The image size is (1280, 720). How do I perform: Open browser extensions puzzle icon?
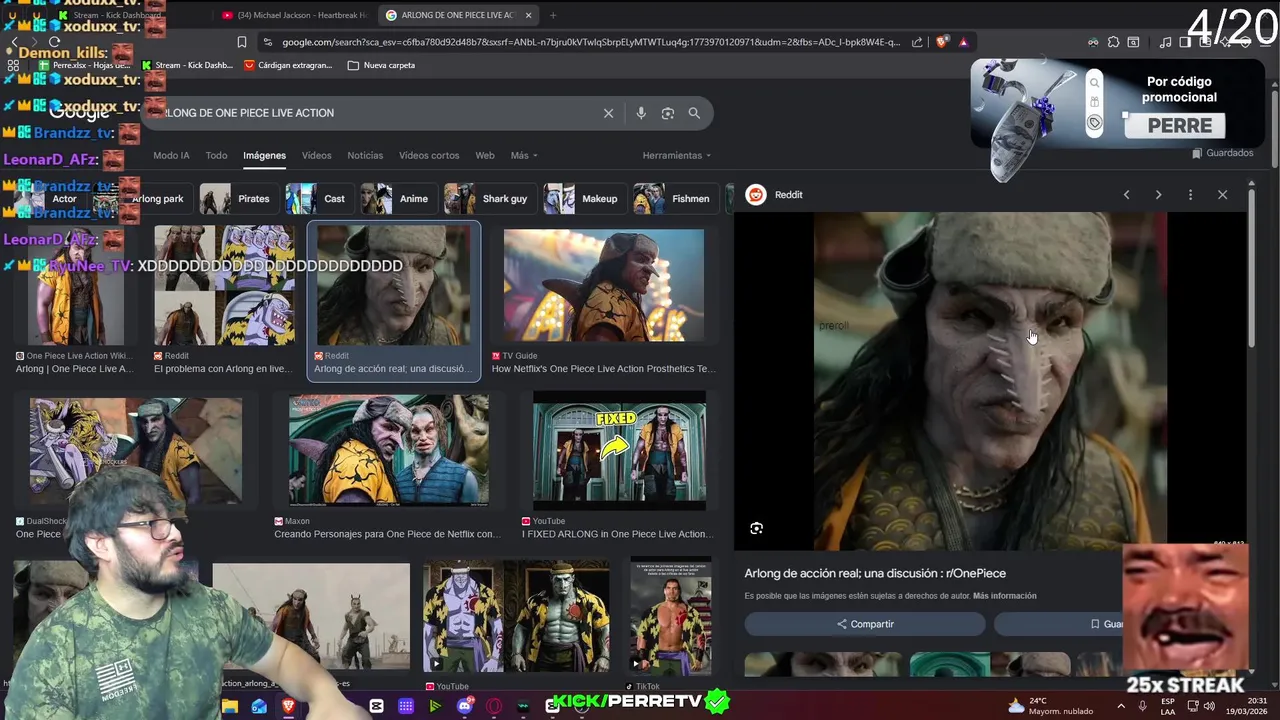[x=1112, y=42]
